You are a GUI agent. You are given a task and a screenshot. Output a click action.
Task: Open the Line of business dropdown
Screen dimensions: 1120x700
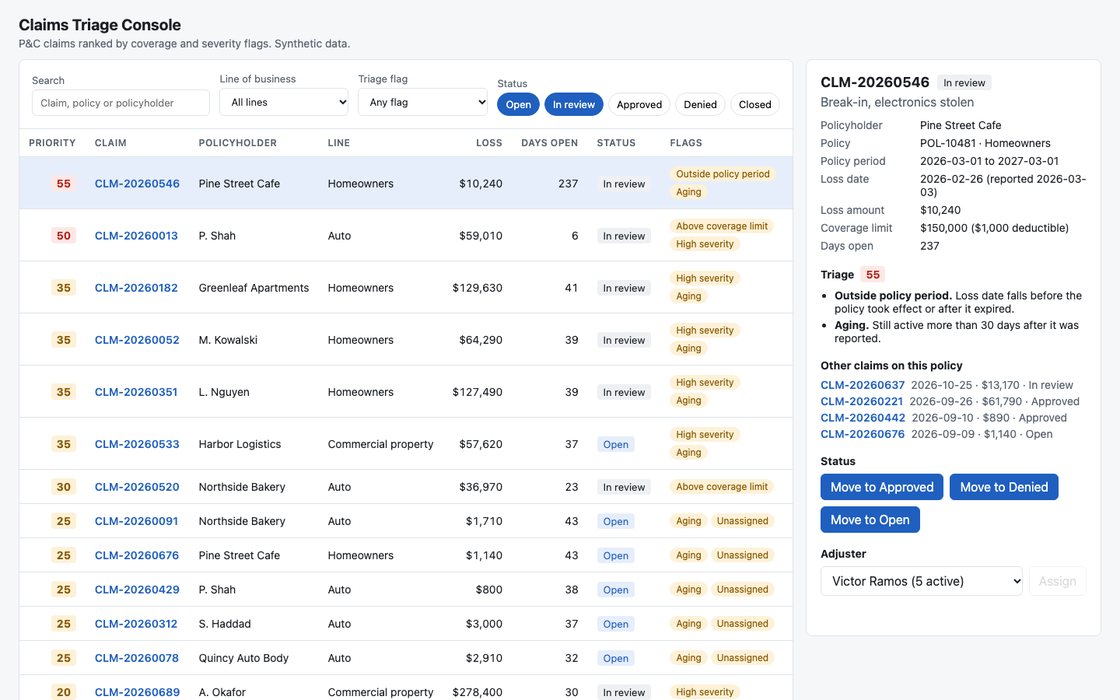(284, 102)
